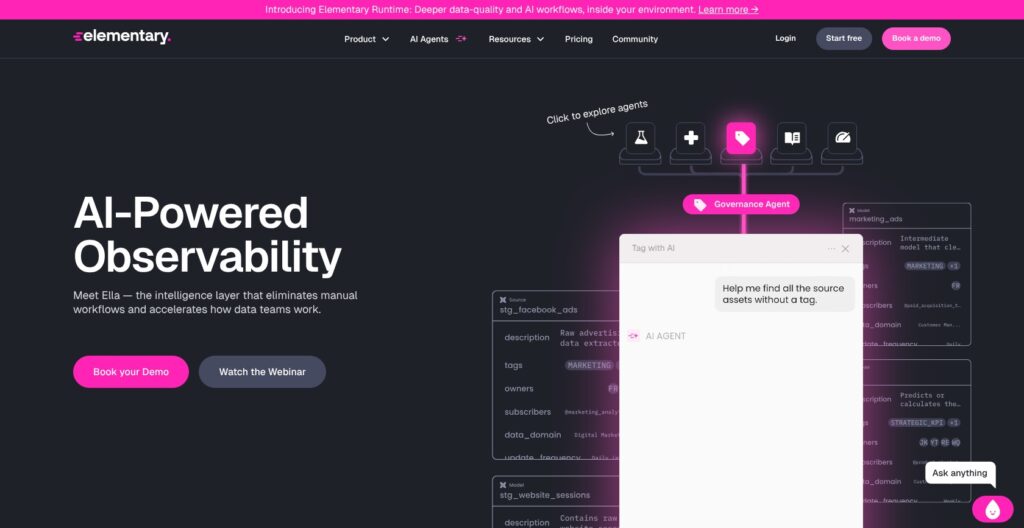Go to the Pricing page
Viewport: 1024px width, 528px height.
[x=579, y=39]
